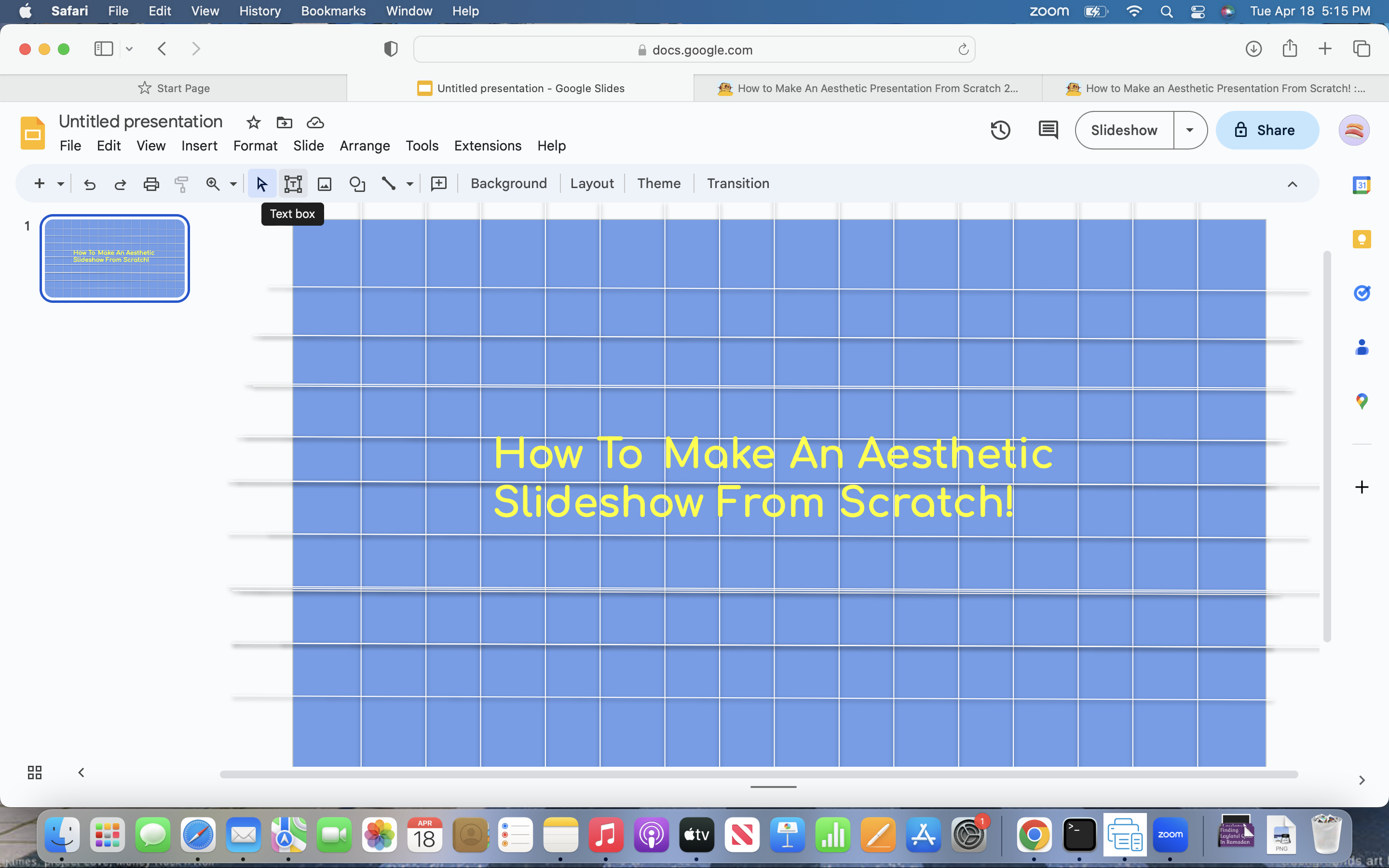Expand the Slideshow dropdown arrow

[x=1190, y=130]
